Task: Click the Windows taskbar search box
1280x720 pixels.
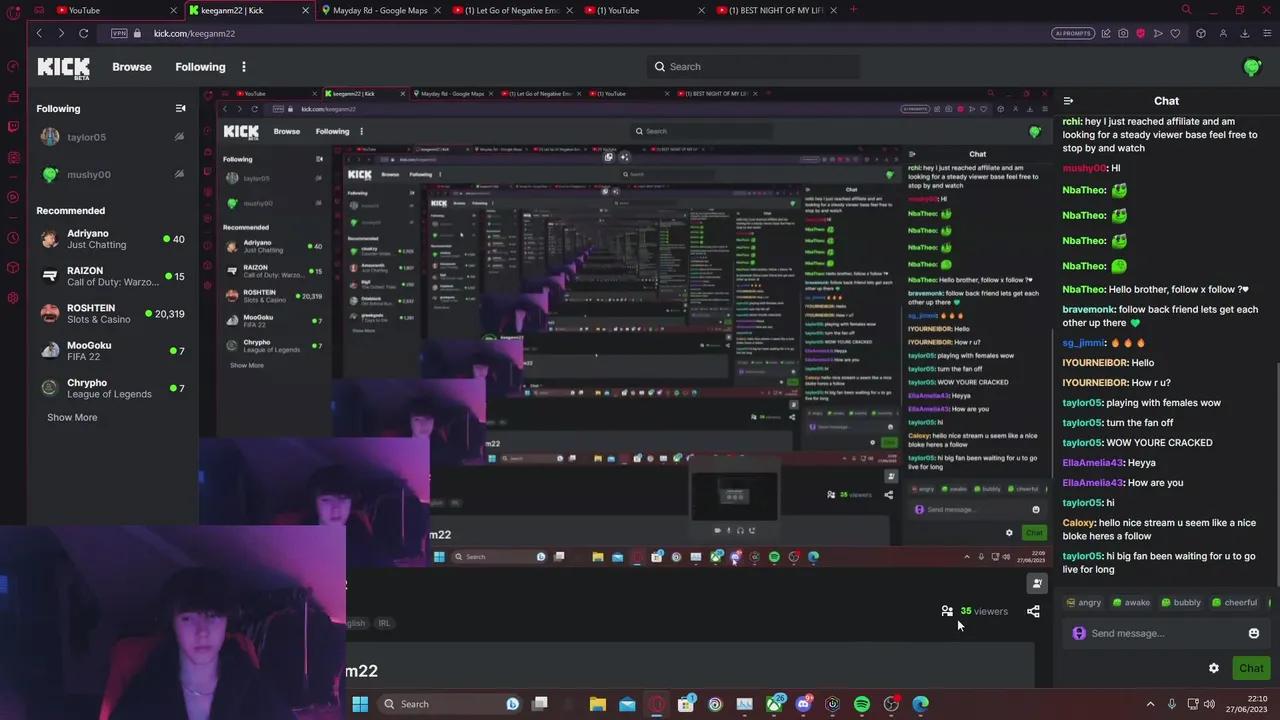Action: click(450, 704)
